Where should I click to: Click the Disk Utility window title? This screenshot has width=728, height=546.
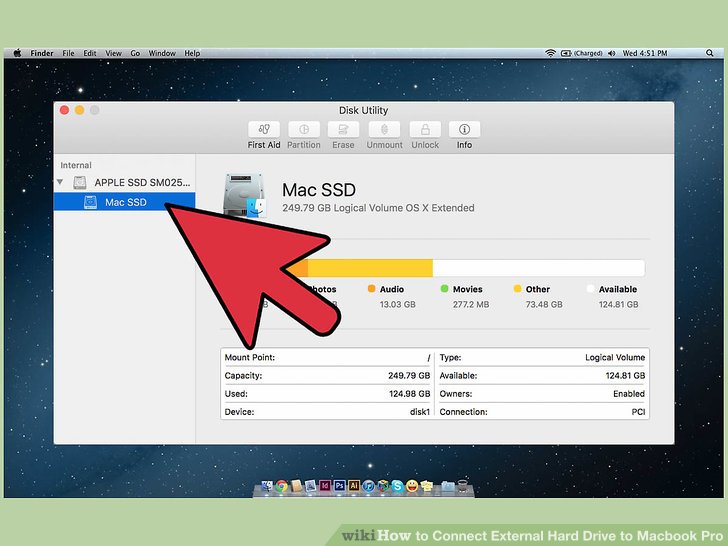point(363,110)
